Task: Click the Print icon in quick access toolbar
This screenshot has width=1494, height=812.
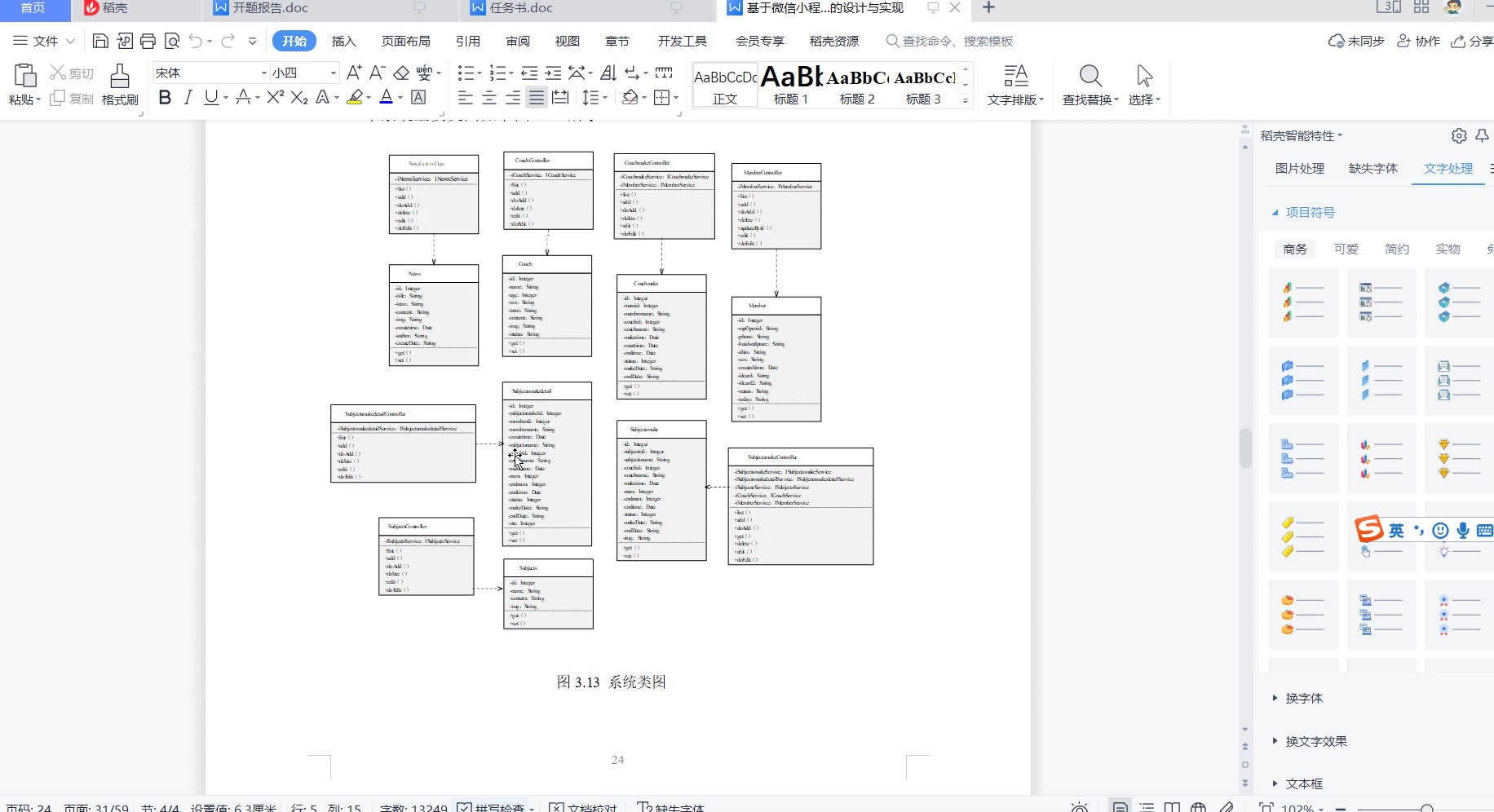Action: [x=148, y=41]
